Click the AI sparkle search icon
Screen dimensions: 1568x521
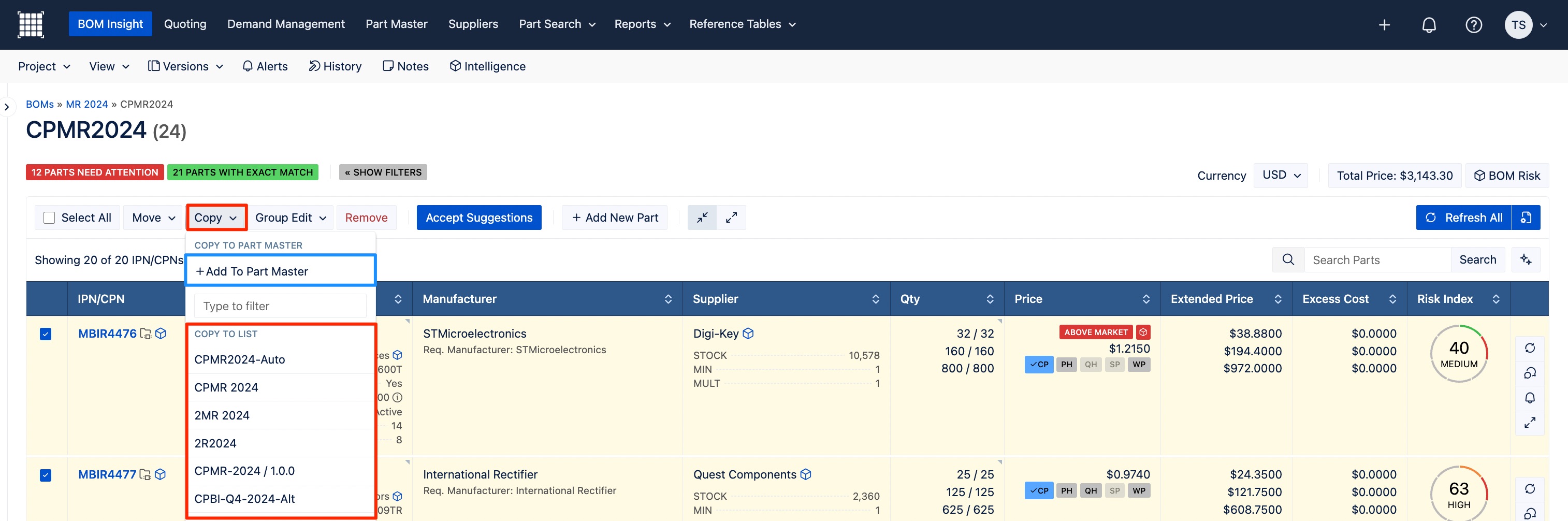(1526, 260)
